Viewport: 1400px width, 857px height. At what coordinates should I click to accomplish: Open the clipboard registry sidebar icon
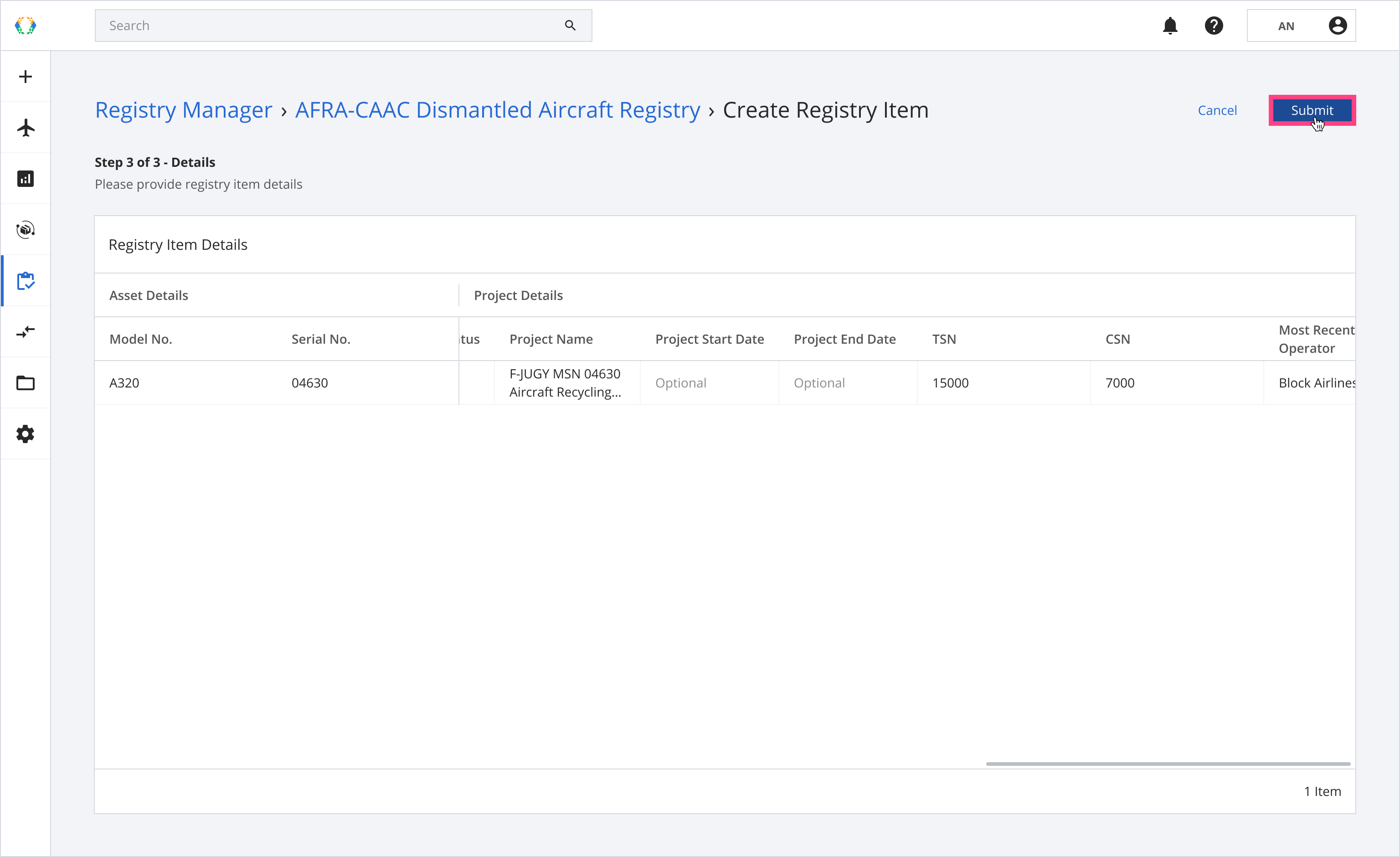pos(26,281)
